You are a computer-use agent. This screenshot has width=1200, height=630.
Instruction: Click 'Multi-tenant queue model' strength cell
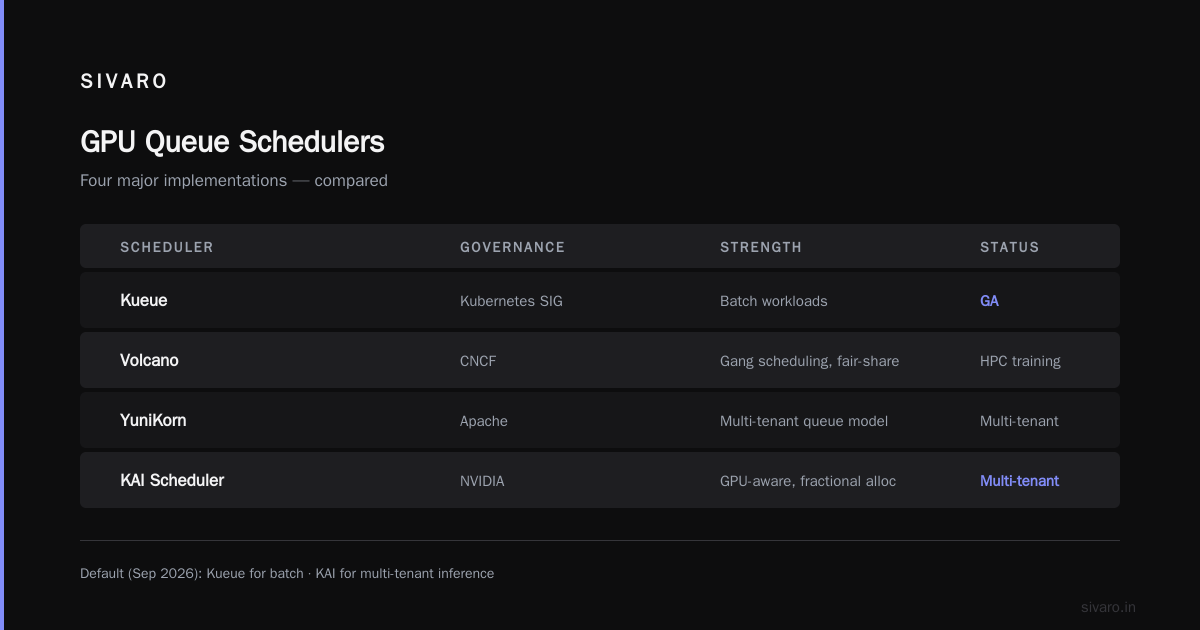click(x=804, y=421)
